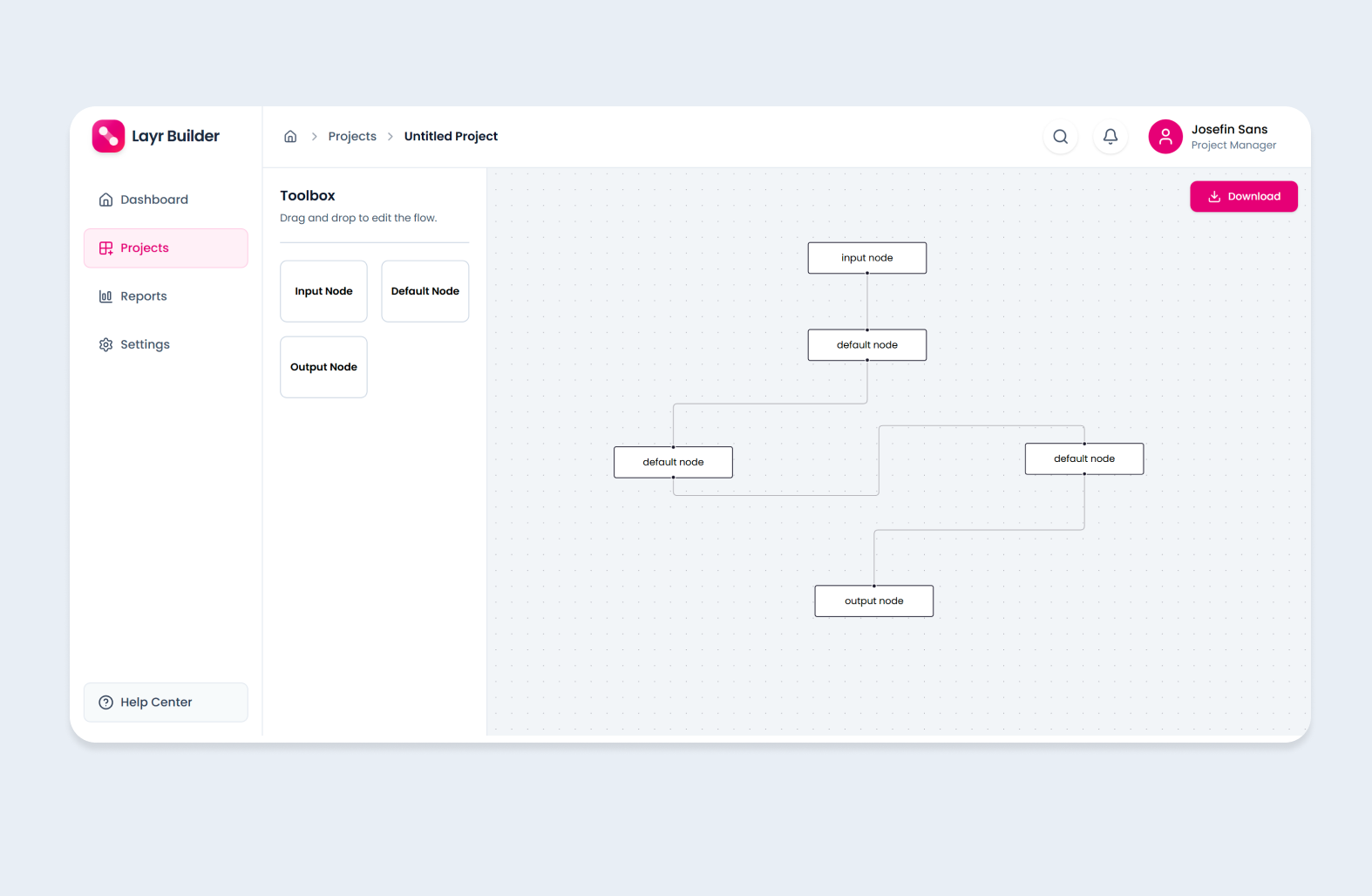Image resolution: width=1372 pixels, height=896 pixels.
Task: Click the Untitled Project breadcrumb title
Action: click(451, 137)
